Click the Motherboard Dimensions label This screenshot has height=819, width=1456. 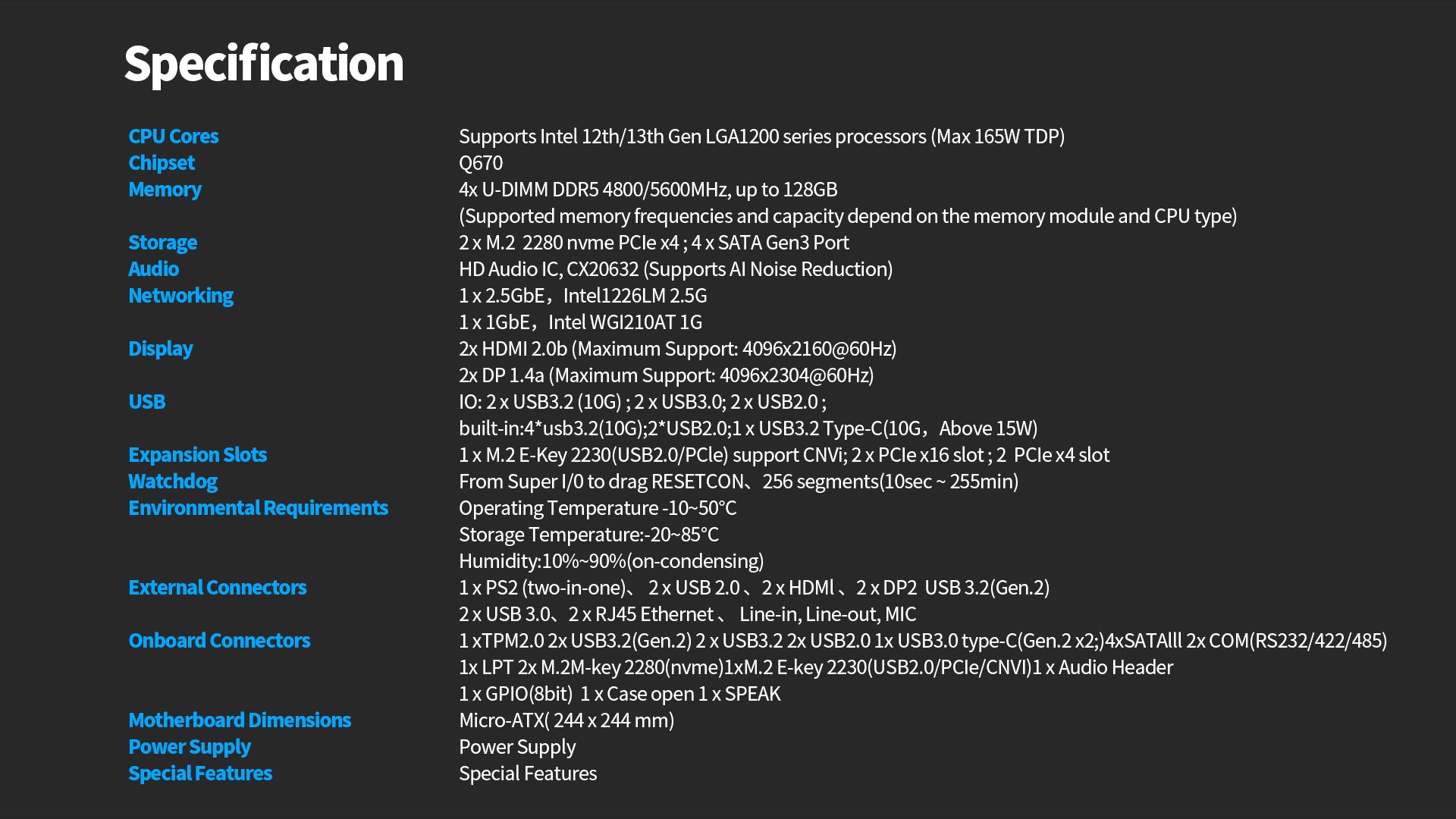pos(239,720)
